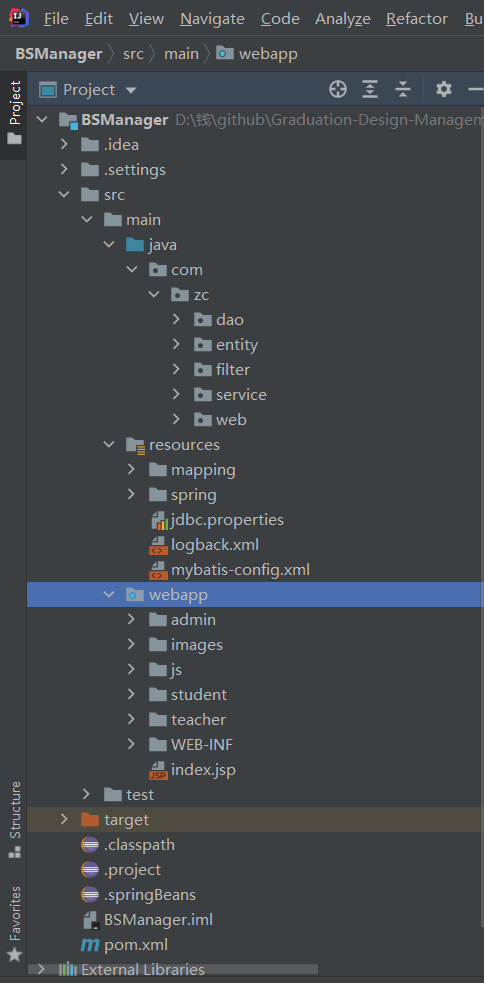484x983 pixels.
Task: Click the Select Opened File locate icon
Action: [x=338, y=90]
